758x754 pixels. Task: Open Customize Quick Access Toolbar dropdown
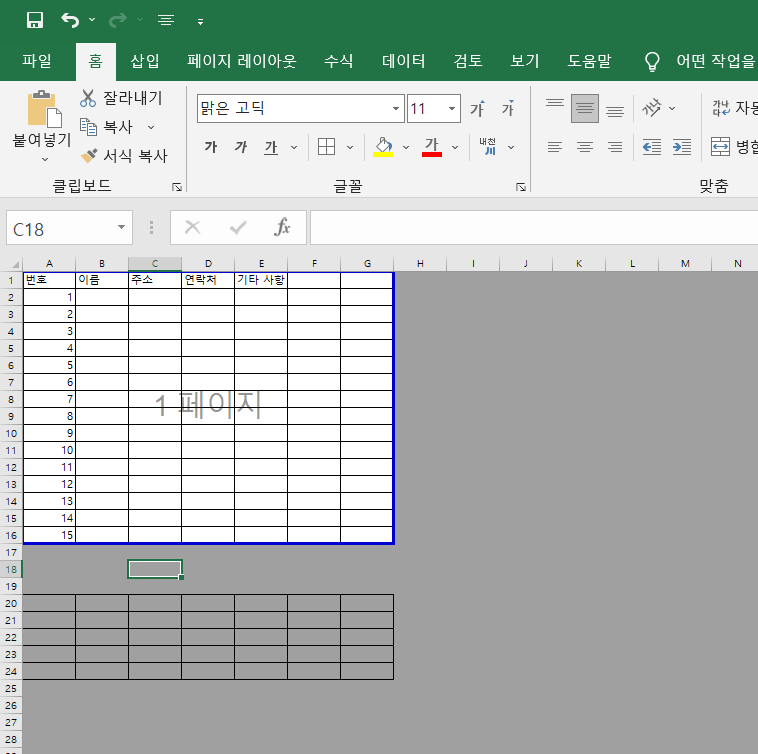click(x=200, y=21)
